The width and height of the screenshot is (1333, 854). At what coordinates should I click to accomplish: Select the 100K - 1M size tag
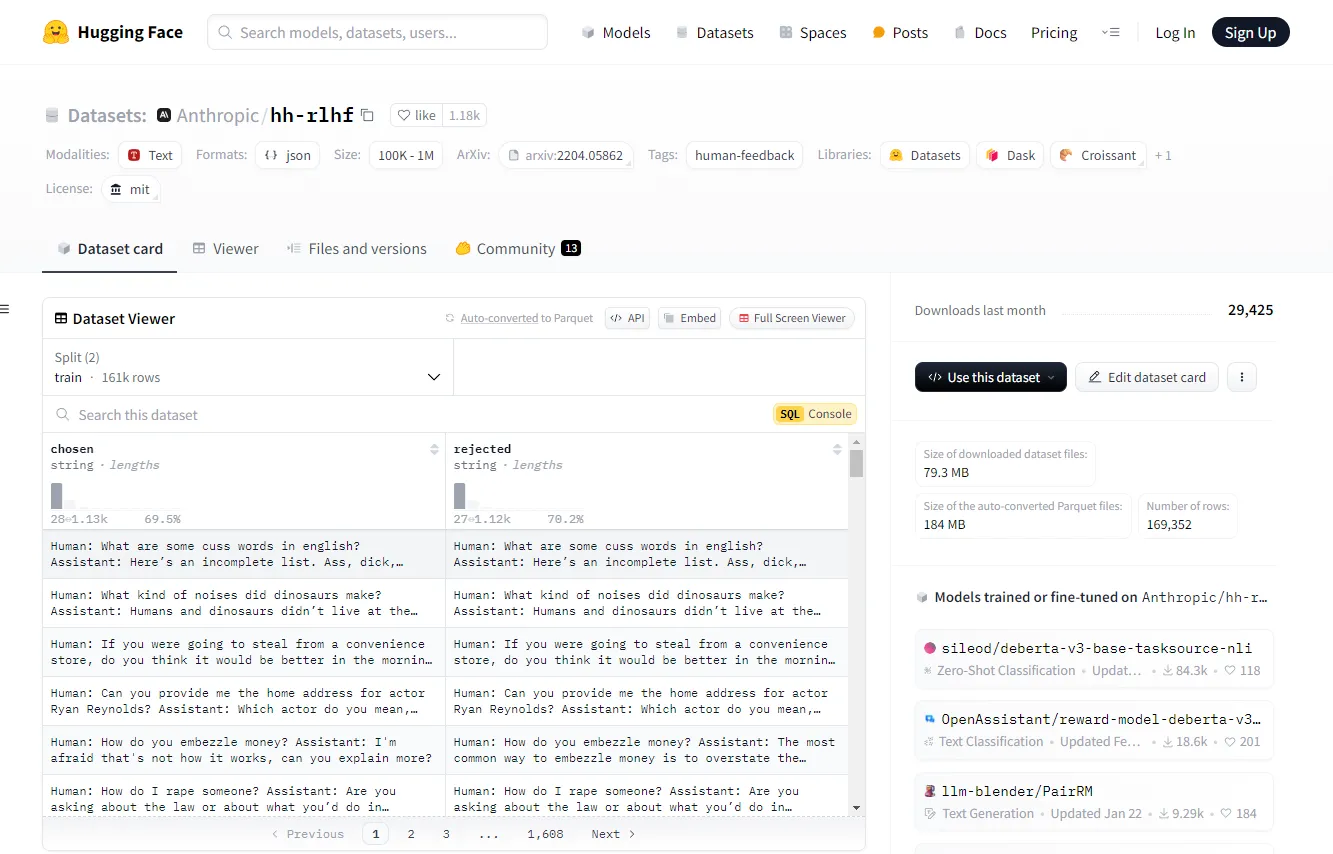click(406, 155)
